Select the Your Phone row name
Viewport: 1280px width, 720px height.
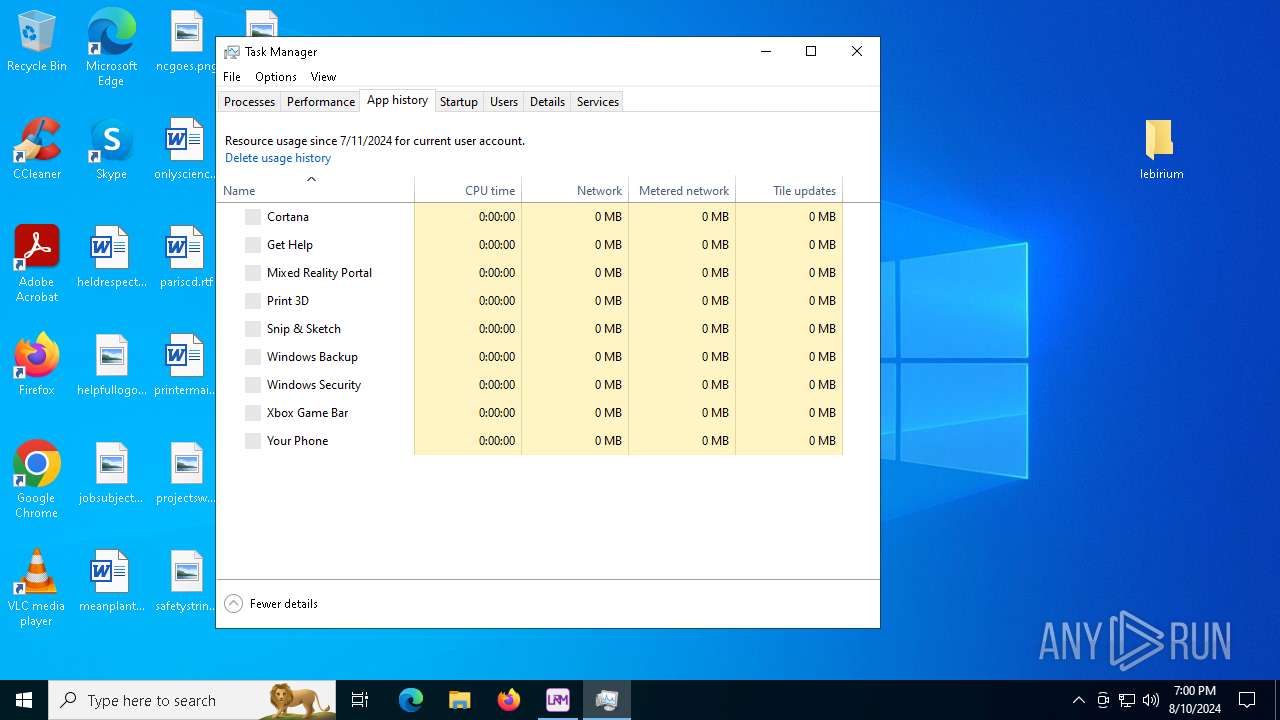297,441
